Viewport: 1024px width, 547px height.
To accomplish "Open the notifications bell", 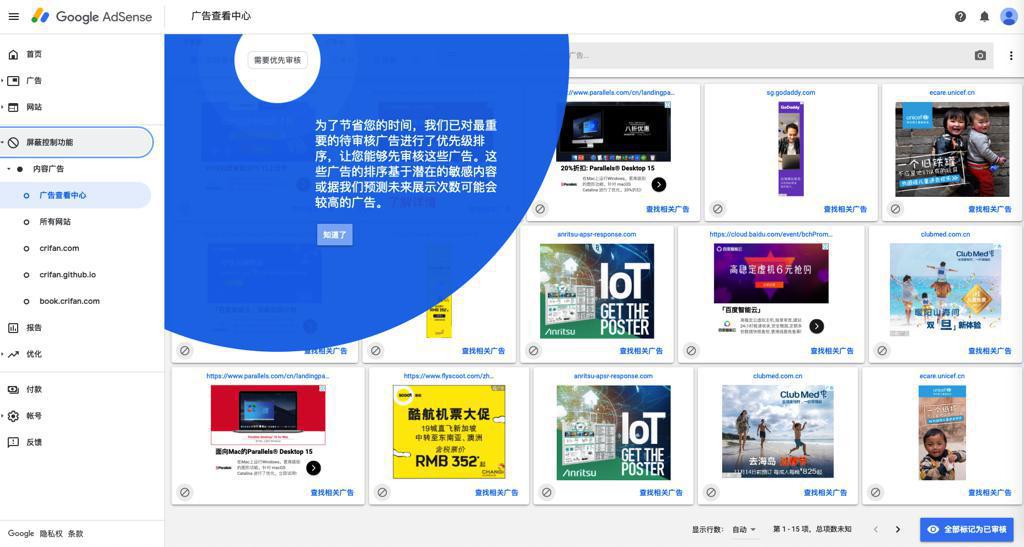I will 984,16.
